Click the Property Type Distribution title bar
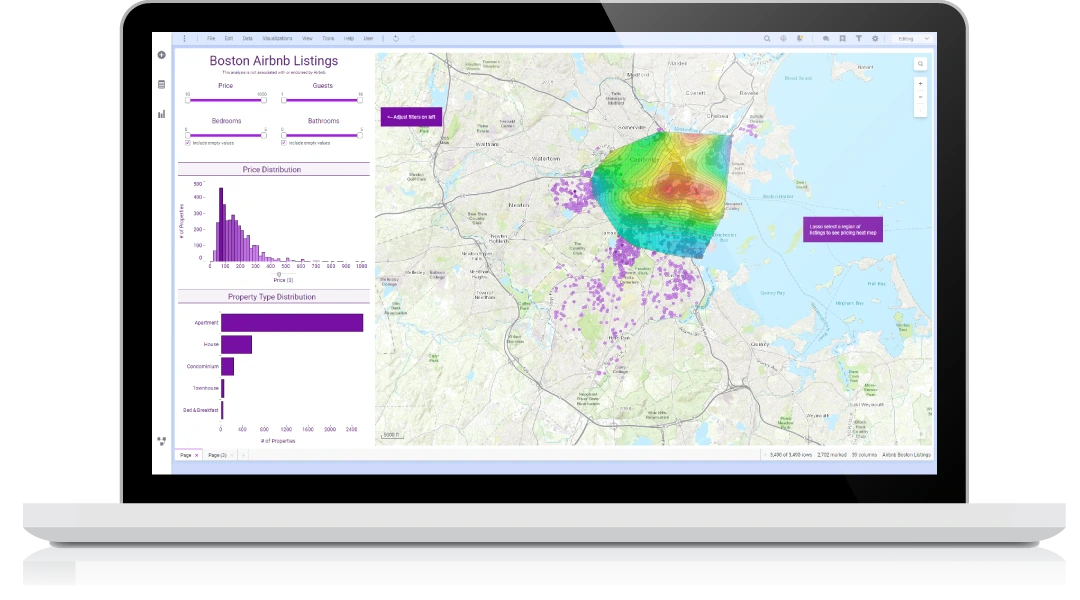Image resolution: width=1080 pixels, height=600 pixels. click(273, 297)
